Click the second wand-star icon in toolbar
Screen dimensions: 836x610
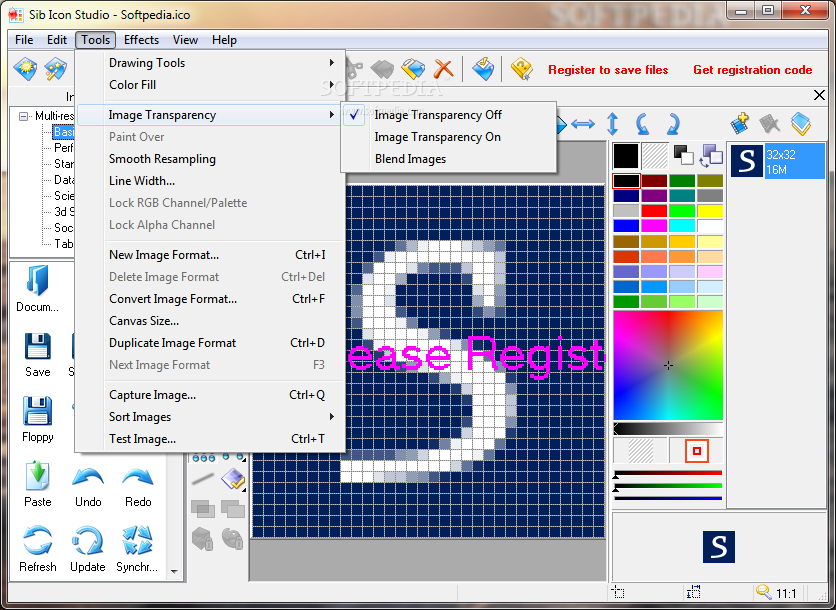(55, 69)
